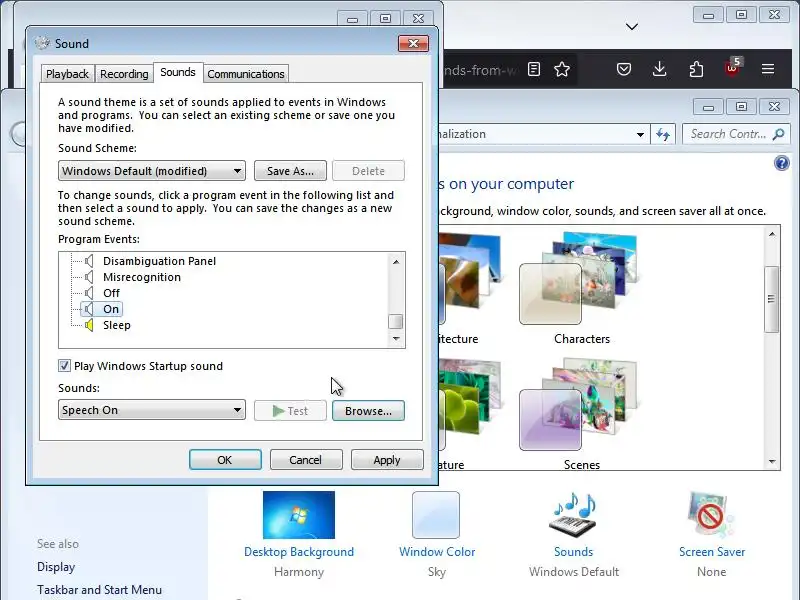Click speaker icon beside Off
Screen dimensions: 800x600
pos(89,293)
